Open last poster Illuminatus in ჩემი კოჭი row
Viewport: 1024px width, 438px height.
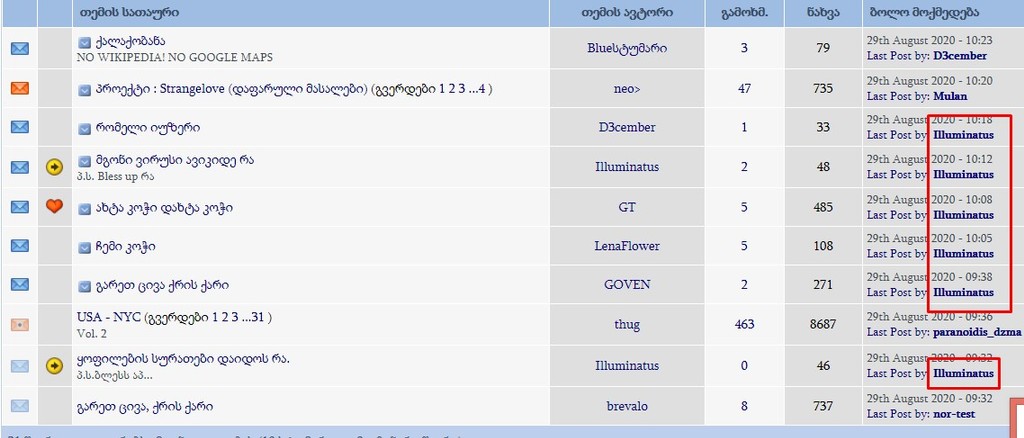[963, 253]
